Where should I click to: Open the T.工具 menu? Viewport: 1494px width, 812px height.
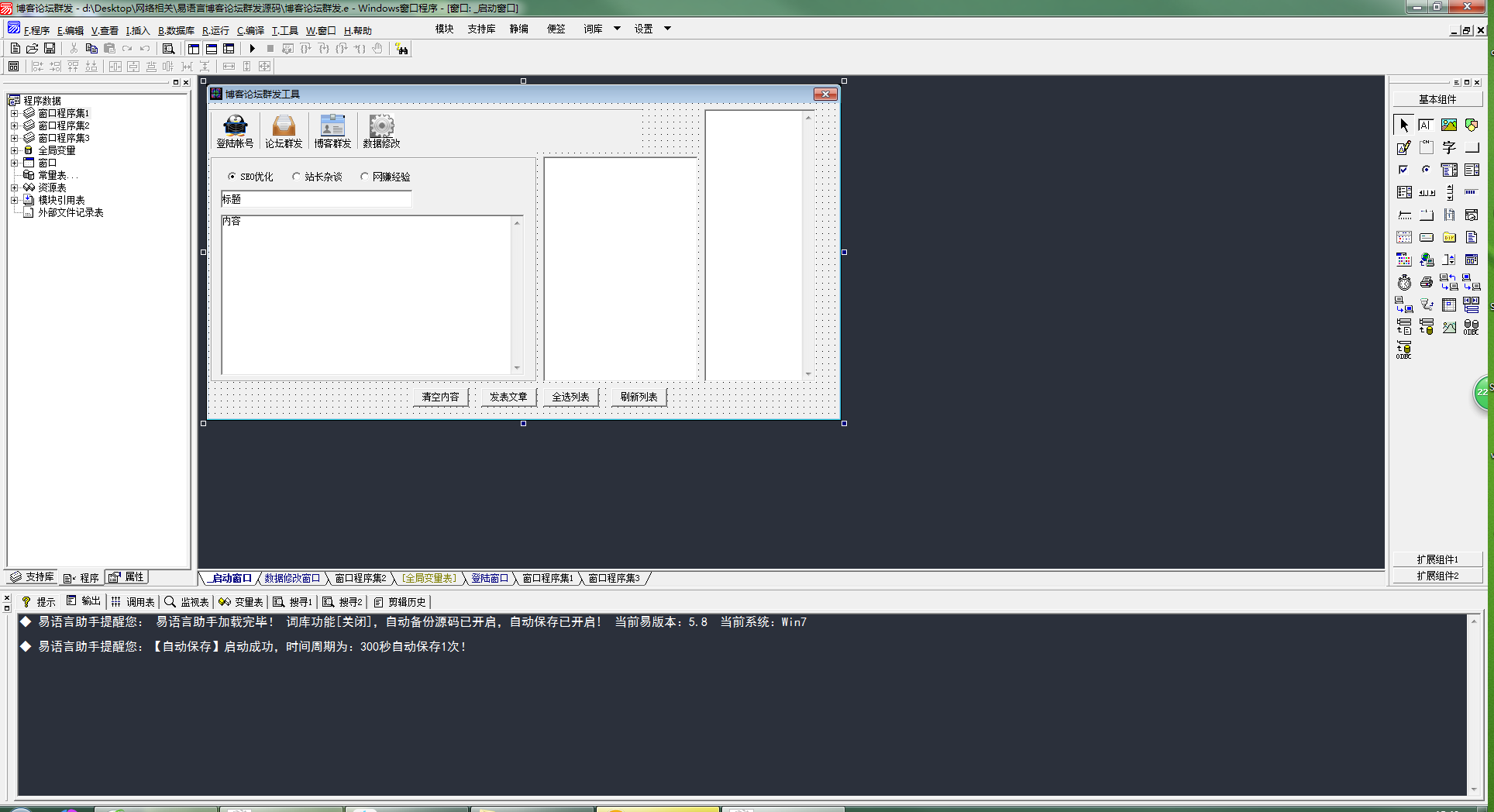(x=284, y=31)
